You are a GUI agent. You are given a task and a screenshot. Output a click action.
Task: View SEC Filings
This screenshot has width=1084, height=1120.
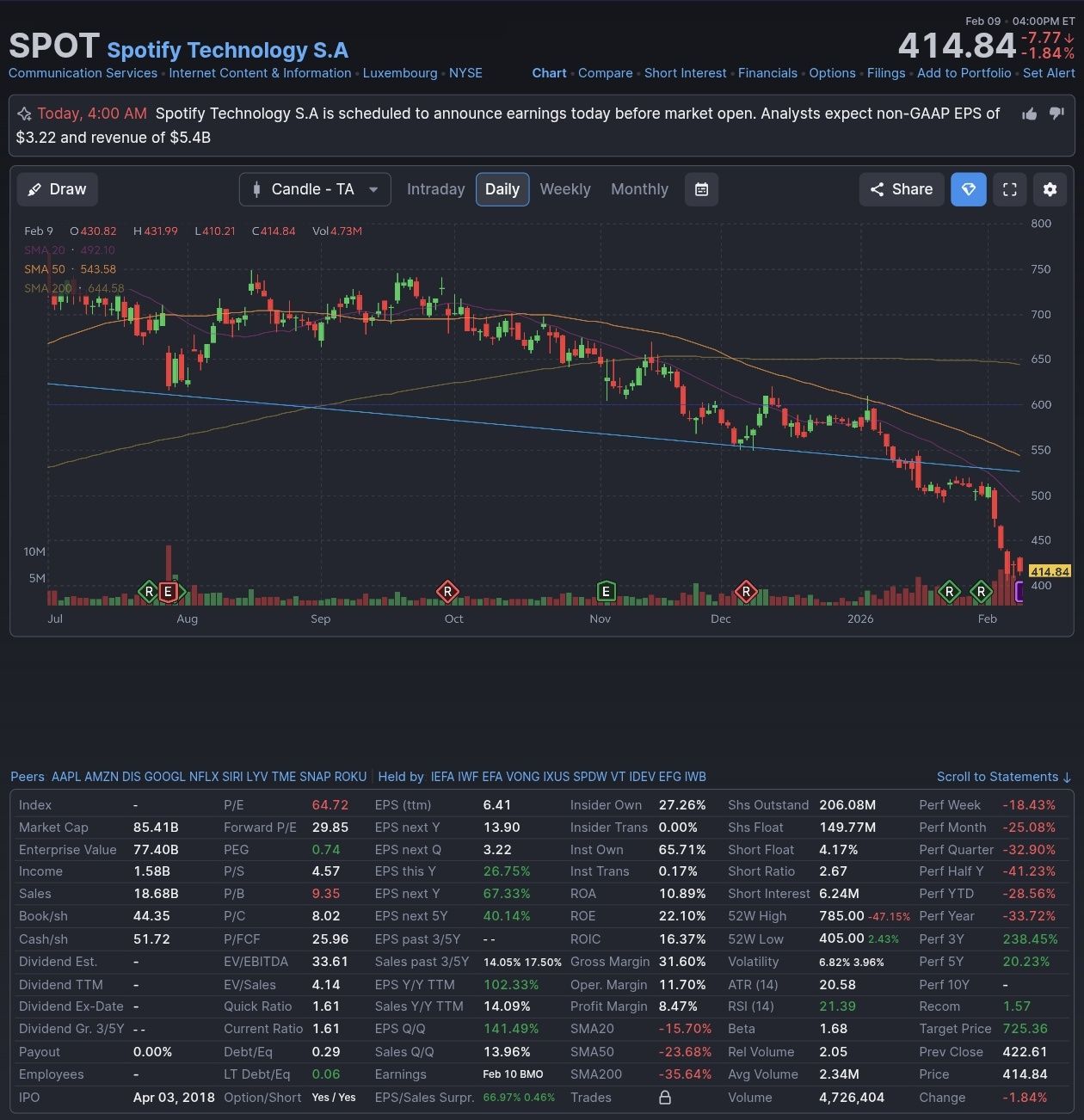point(886,73)
